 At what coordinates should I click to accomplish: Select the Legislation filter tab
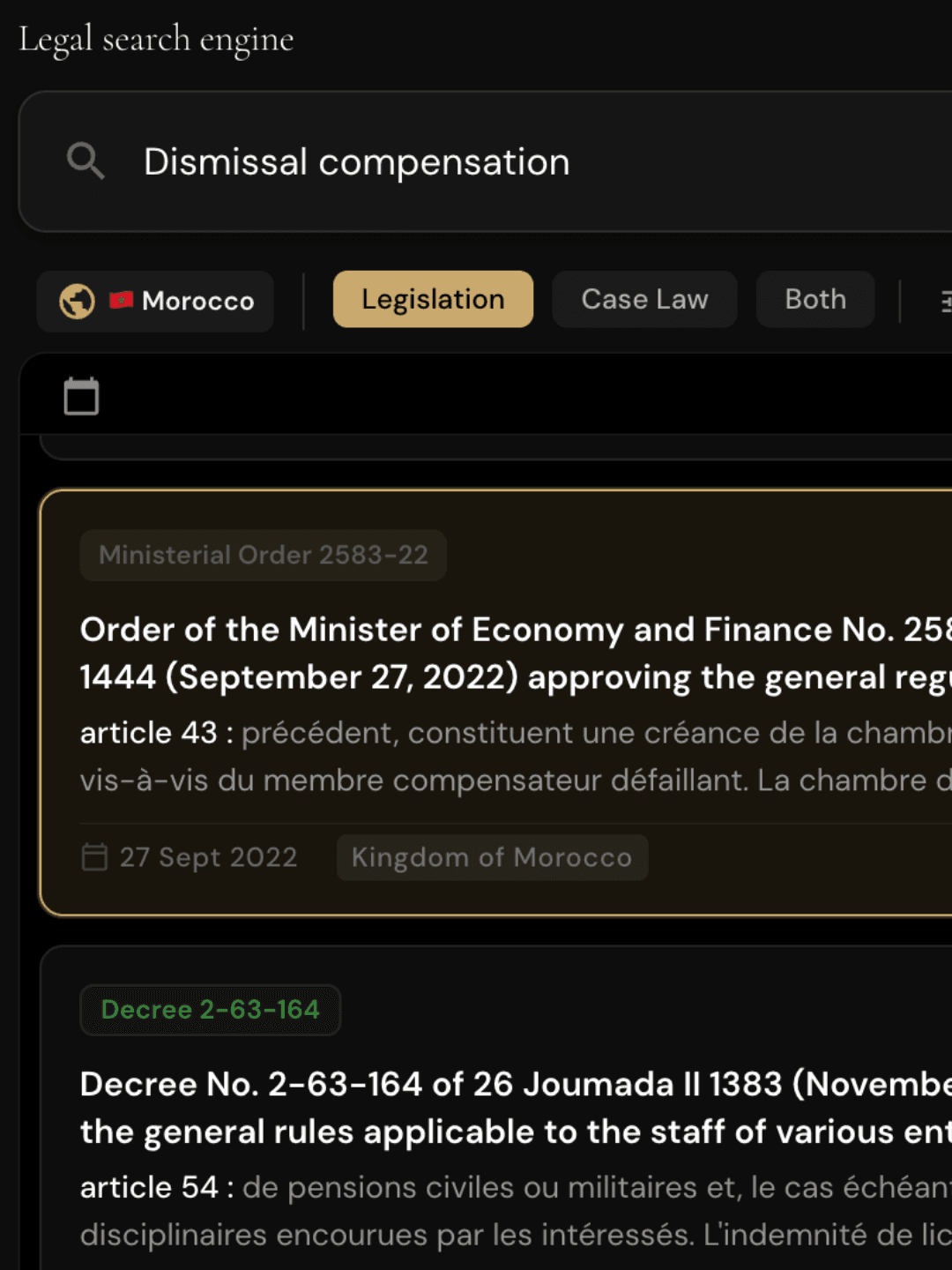(433, 300)
